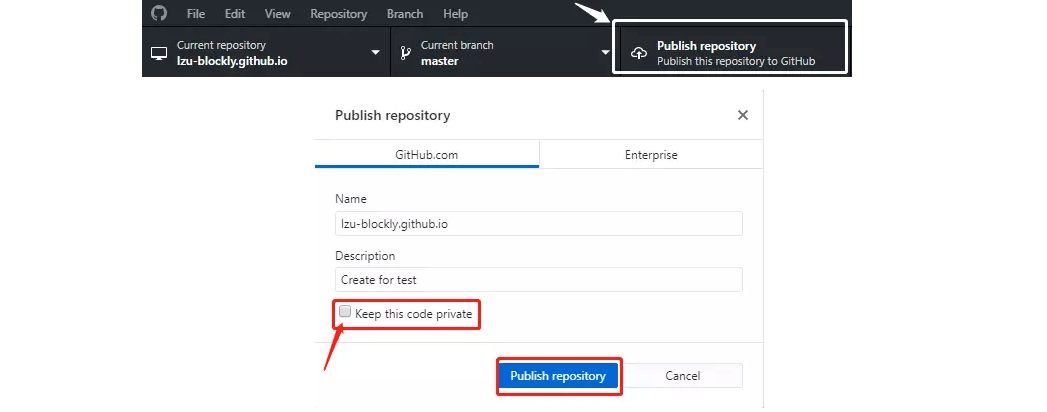Click the repository Name input field
This screenshot has width=1047, height=412.
(x=539, y=224)
